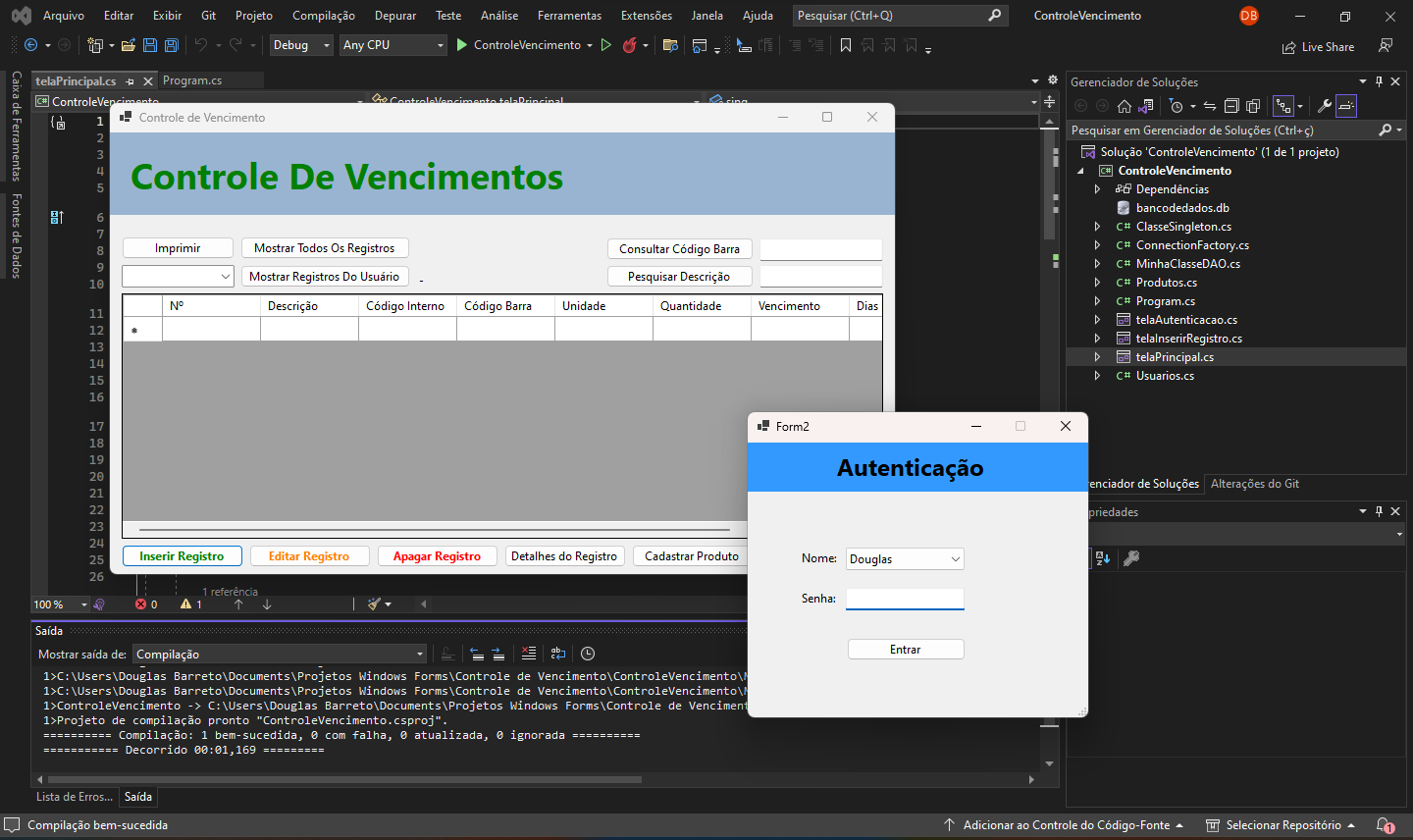Click input field beside Pesquisar Descrição
This screenshot has width=1413, height=840.
pyautogui.click(x=820, y=277)
